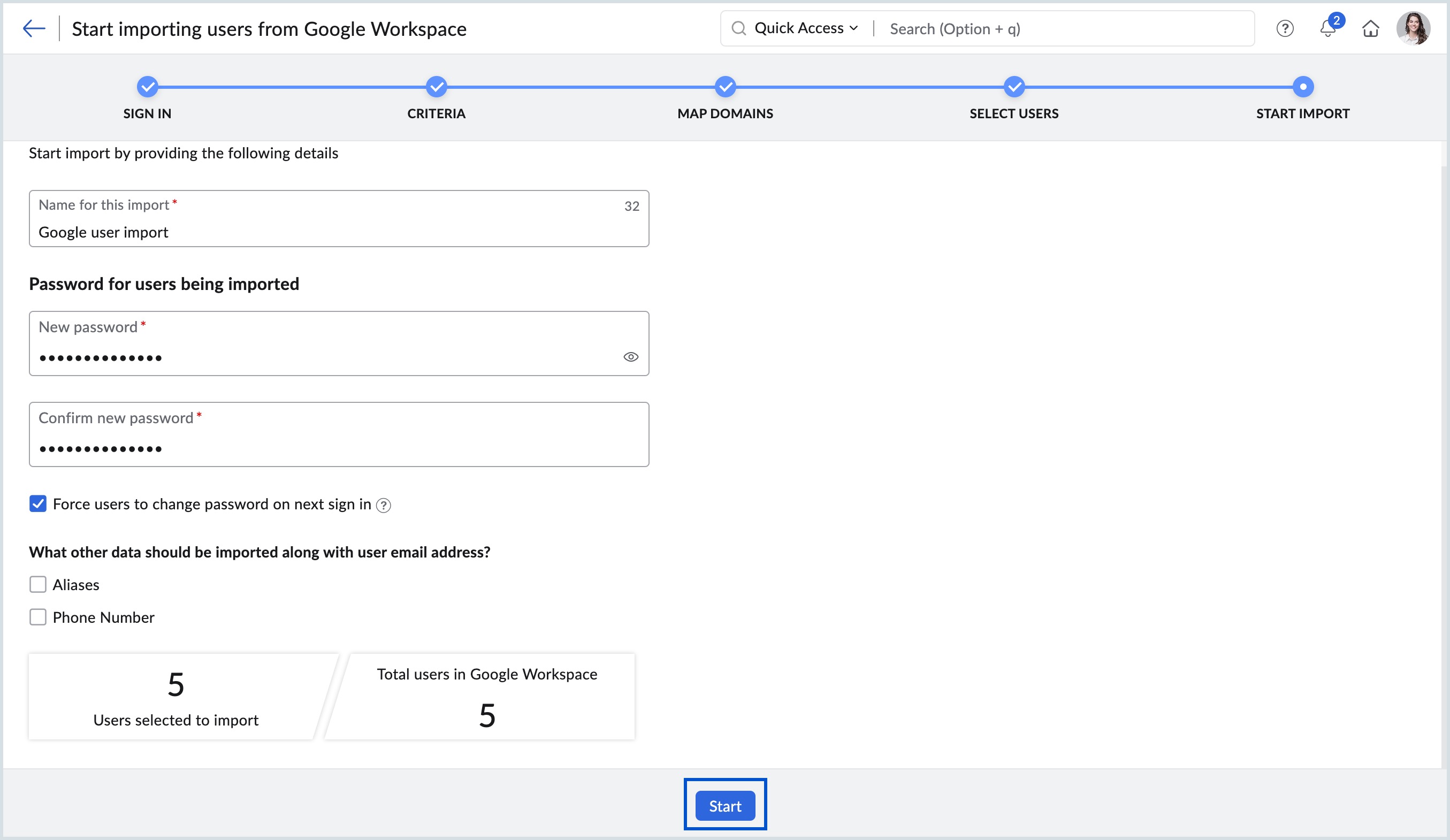The height and width of the screenshot is (840, 1450).
Task: Click the 'Password for users being imported' heading
Action: tap(164, 284)
